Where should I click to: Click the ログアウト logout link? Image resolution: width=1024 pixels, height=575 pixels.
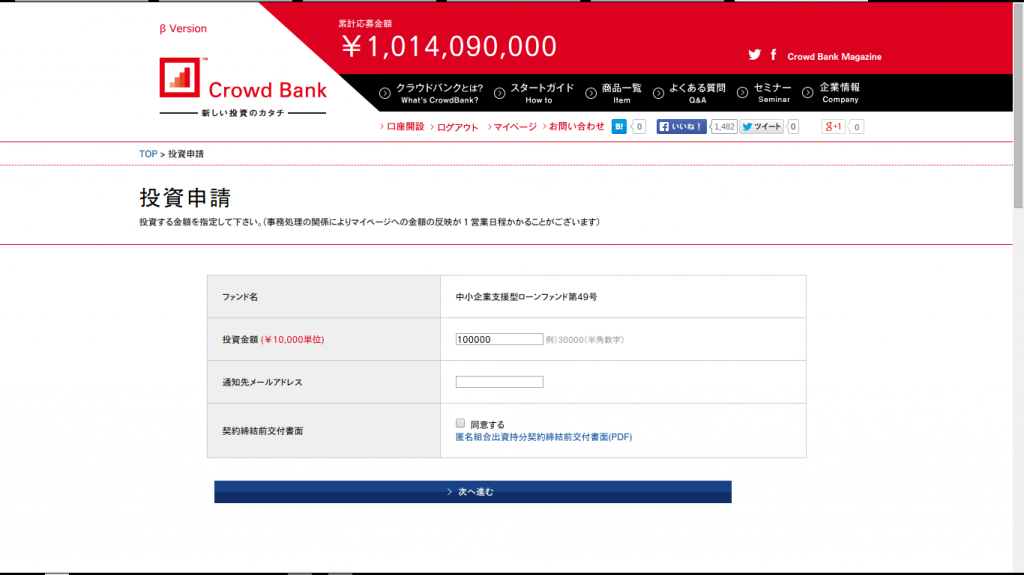coord(457,127)
